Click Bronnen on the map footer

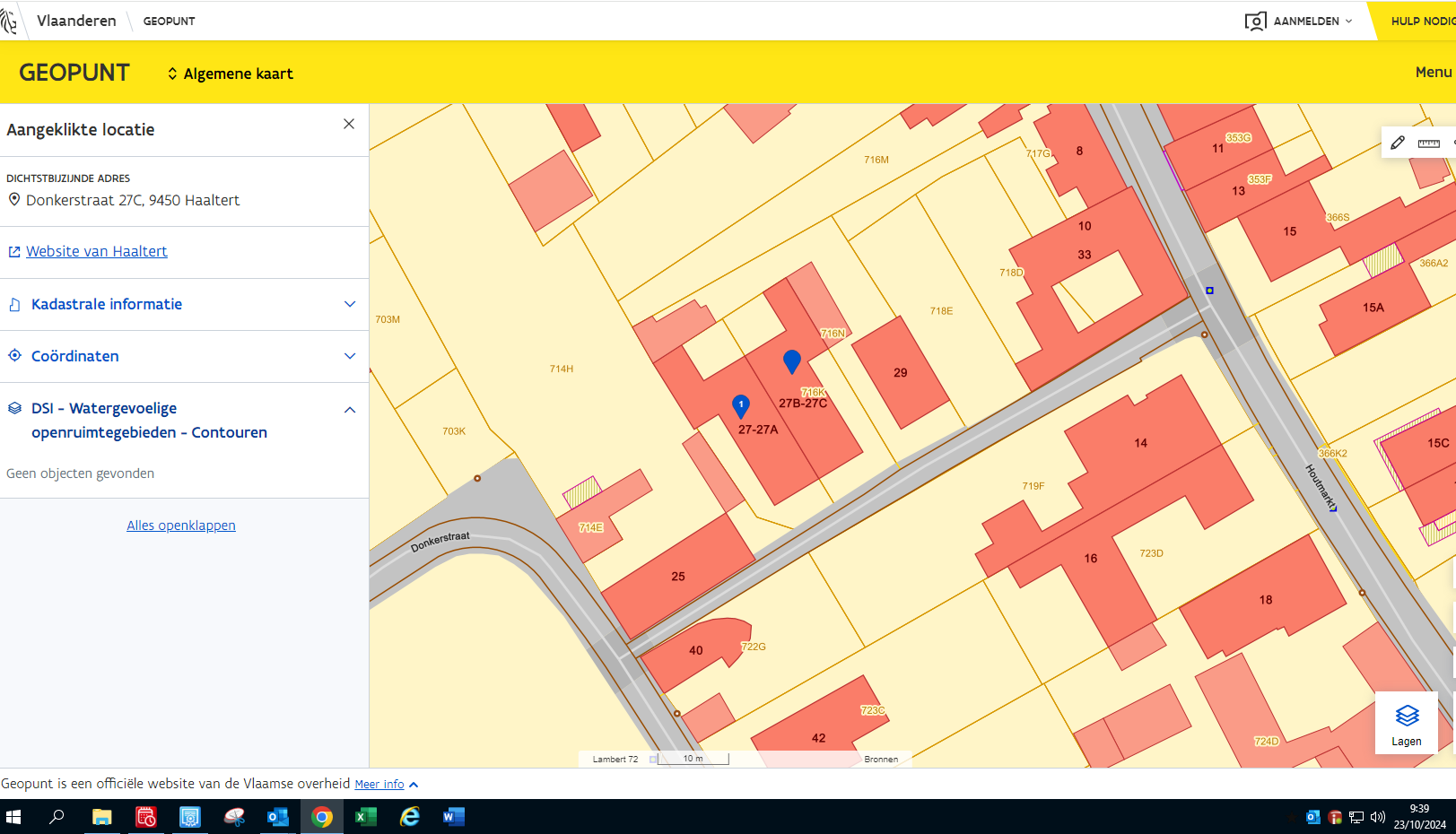pos(881,759)
